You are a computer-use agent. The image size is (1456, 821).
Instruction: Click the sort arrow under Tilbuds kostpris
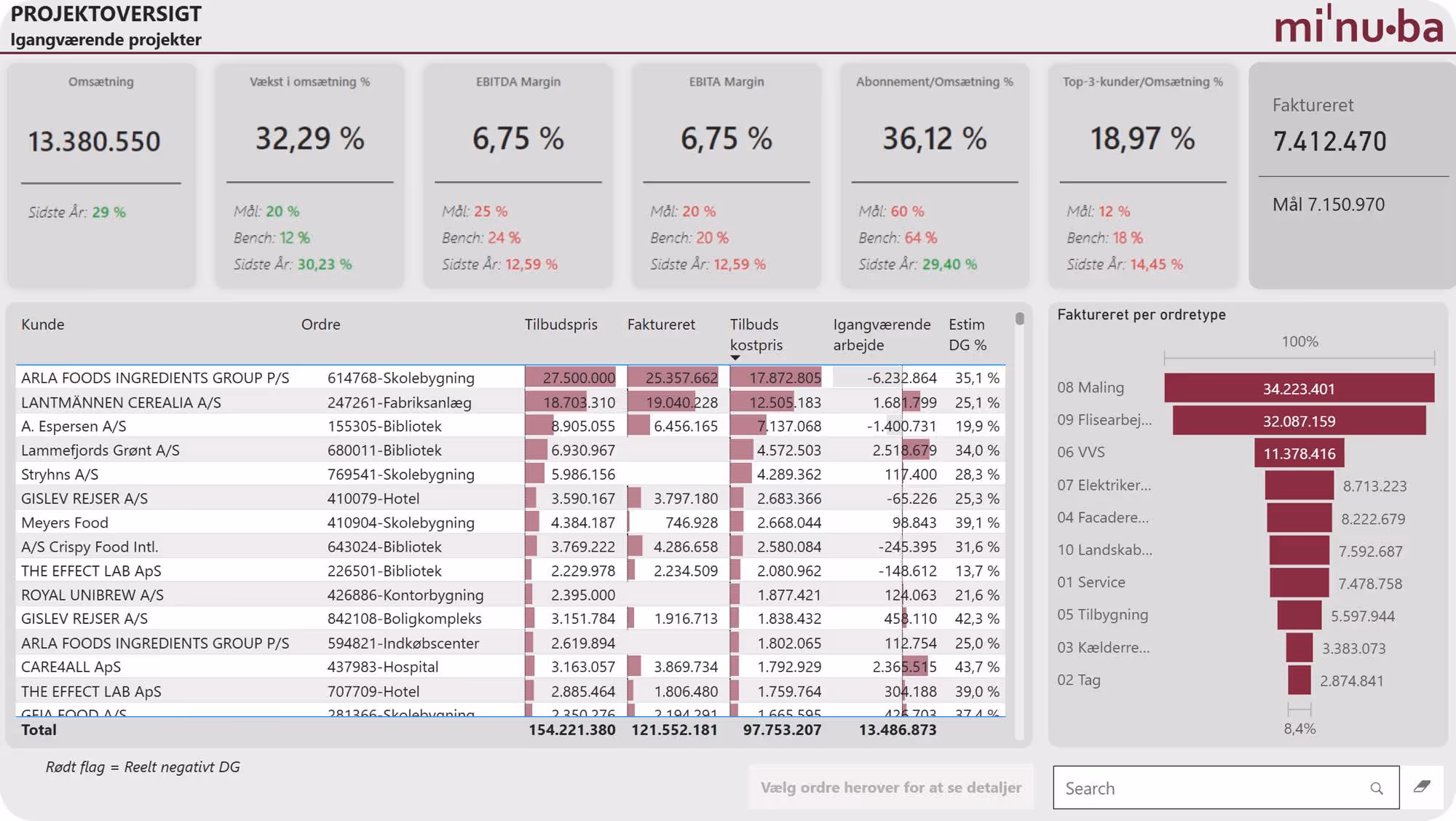tap(735, 358)
